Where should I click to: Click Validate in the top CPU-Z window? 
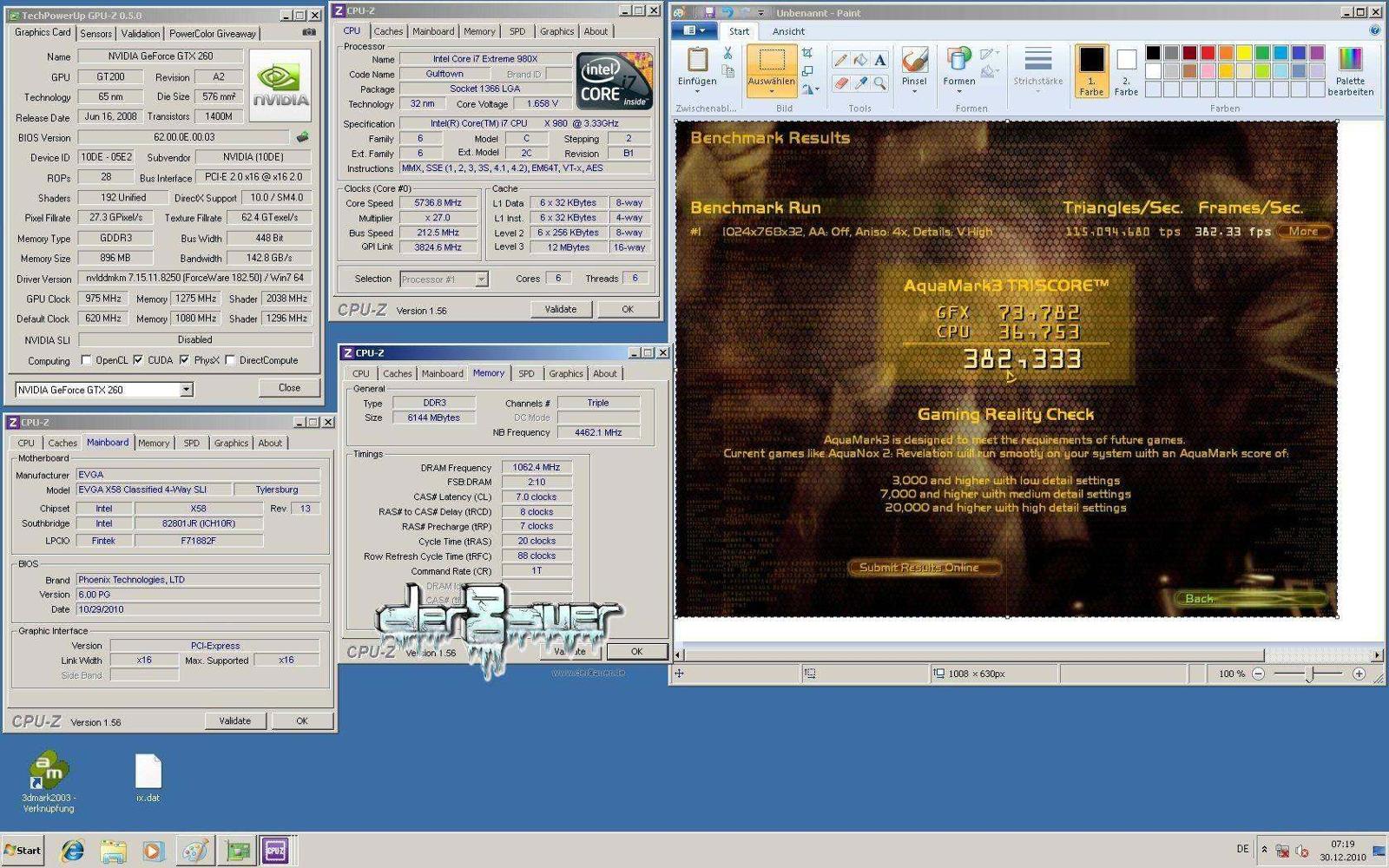click(x=560, y=309)
